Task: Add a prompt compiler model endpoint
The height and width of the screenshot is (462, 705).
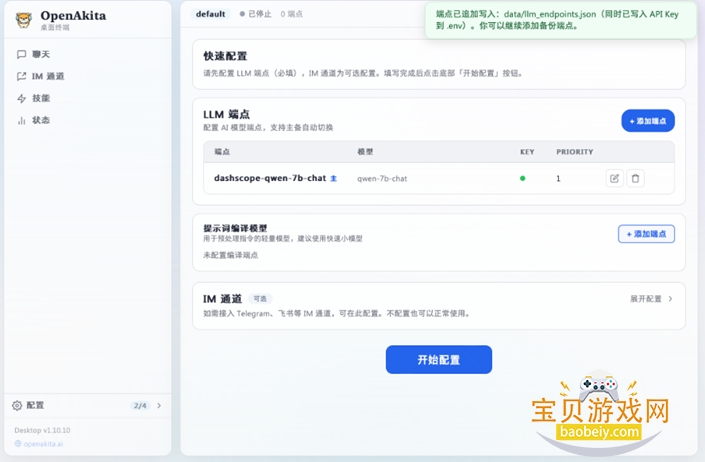Action: [646, 233]
